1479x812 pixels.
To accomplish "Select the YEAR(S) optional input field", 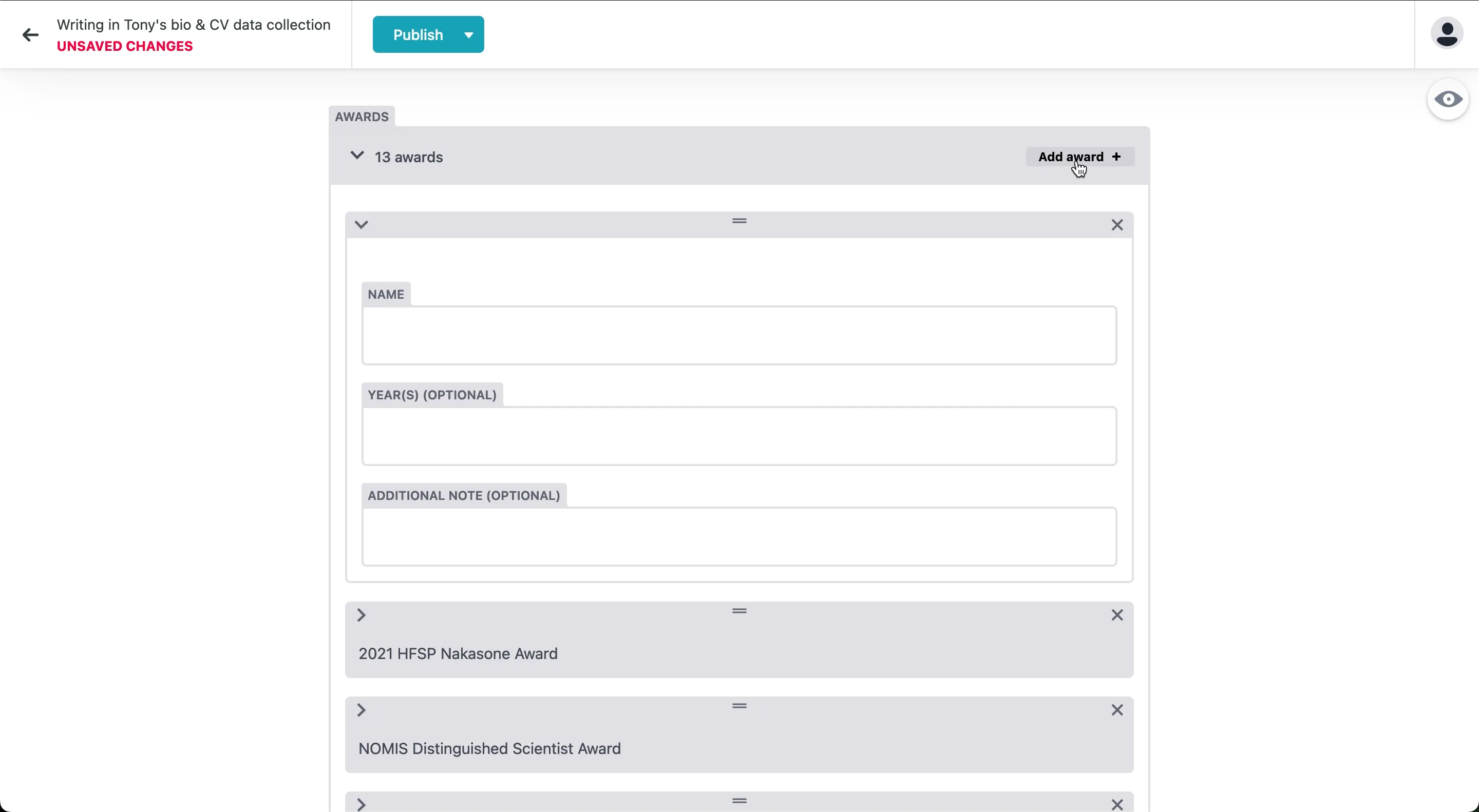I will coord(739,436).
